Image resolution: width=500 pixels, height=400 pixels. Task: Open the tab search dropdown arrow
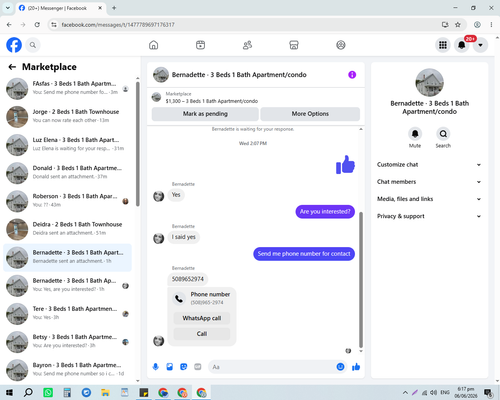[8, 8]
